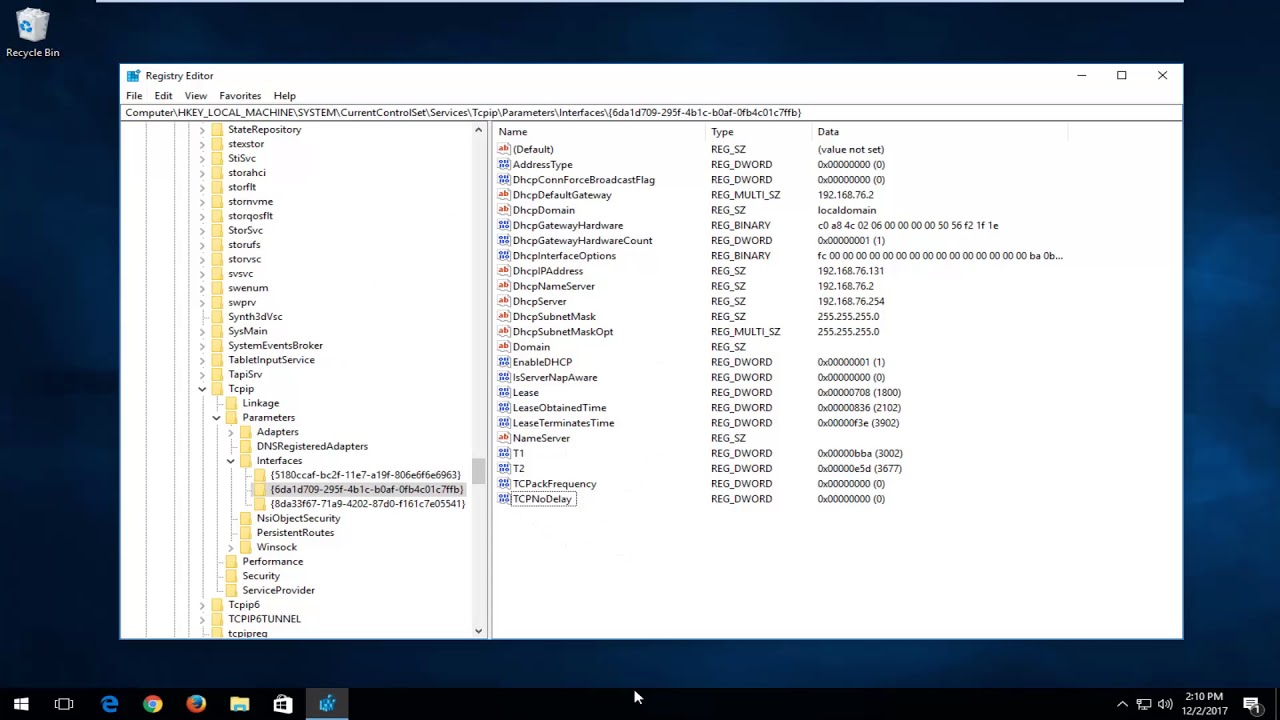
Task: Expand the StateRepository key
Action: point(202,130)
